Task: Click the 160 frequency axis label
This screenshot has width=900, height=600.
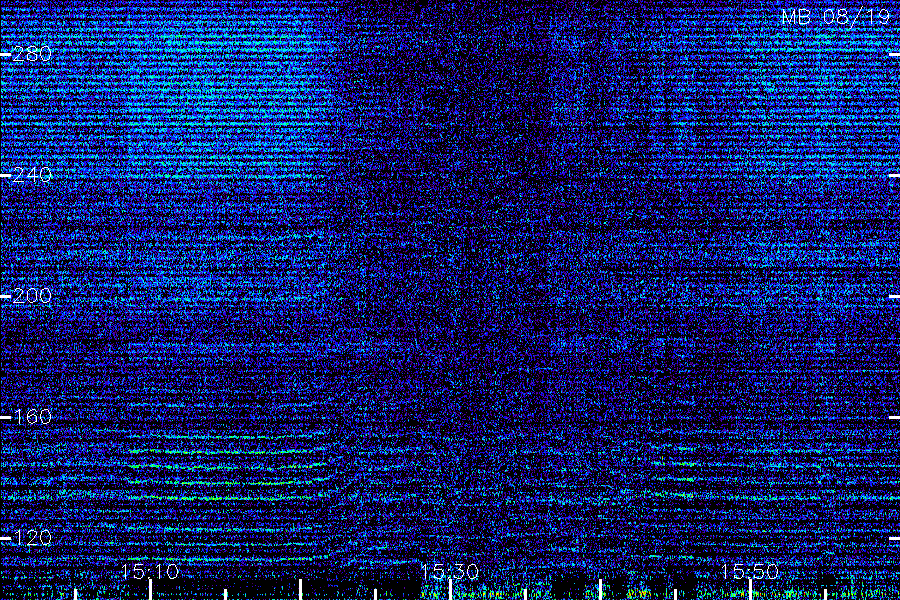Action: point(32,416)
